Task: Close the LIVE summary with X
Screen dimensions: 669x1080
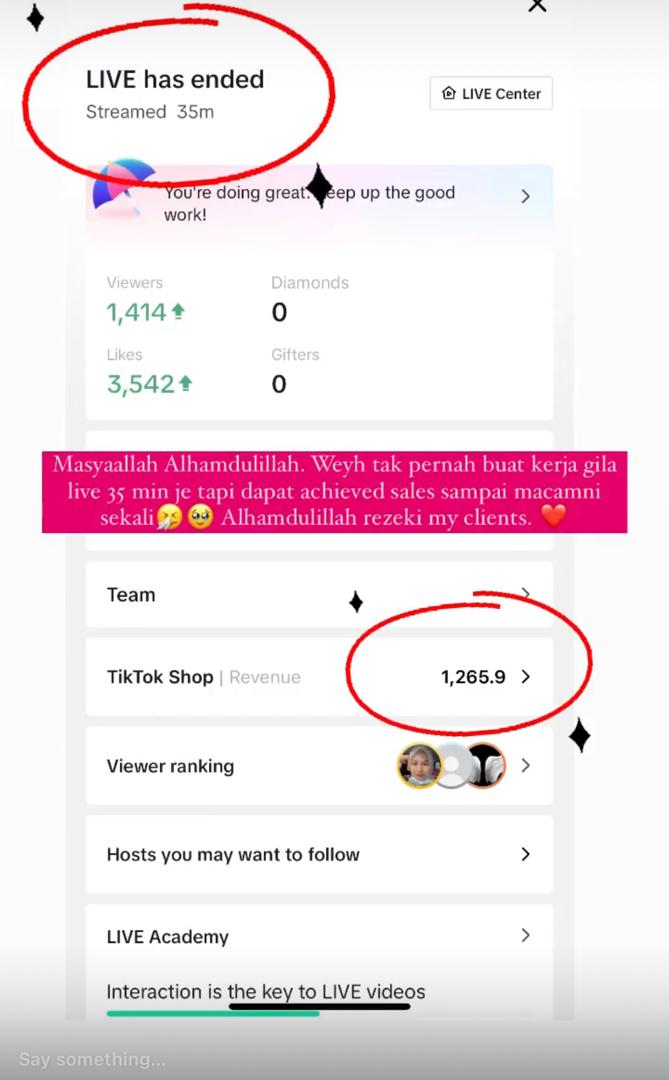Action: click(537, 5)
